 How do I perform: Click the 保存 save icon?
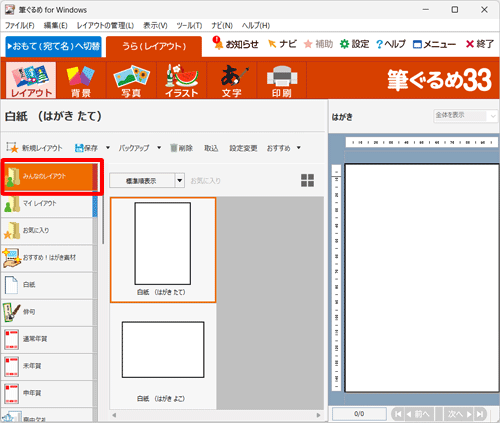pyautogui.click(x=86, y=148)
